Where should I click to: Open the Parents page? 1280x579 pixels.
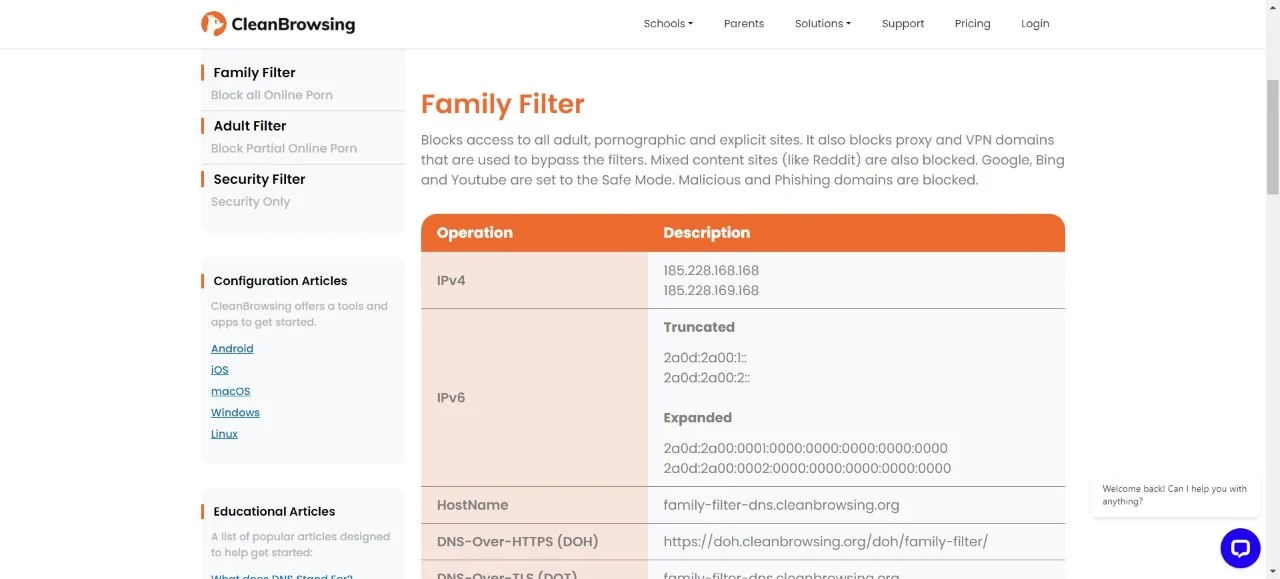pos(744,23)
